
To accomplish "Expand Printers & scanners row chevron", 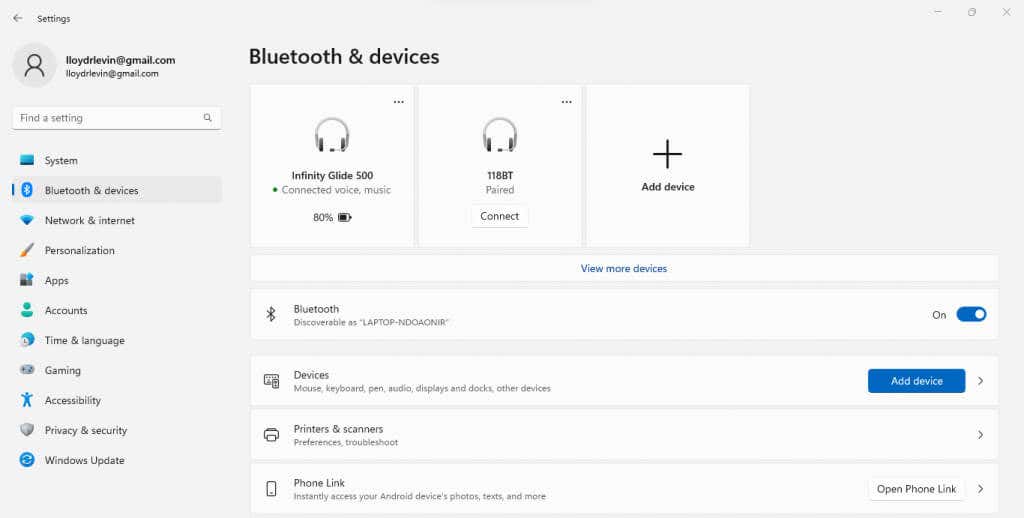I will pyautogui.click(x=980, y=435).
